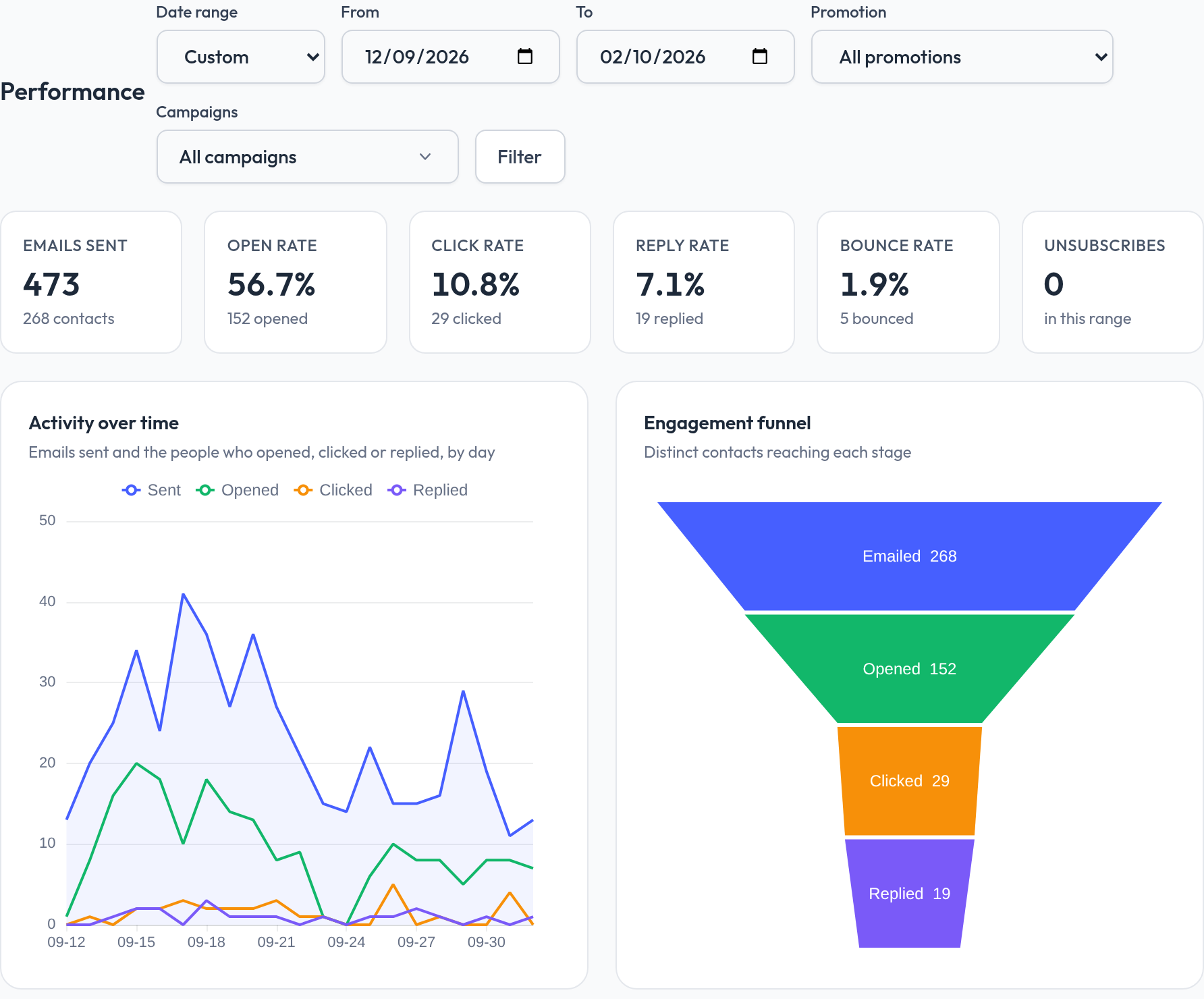Click the 'Distinct contacts reaching each stage' subtitle
1204x999 pixels.
[x=777, y=452]
